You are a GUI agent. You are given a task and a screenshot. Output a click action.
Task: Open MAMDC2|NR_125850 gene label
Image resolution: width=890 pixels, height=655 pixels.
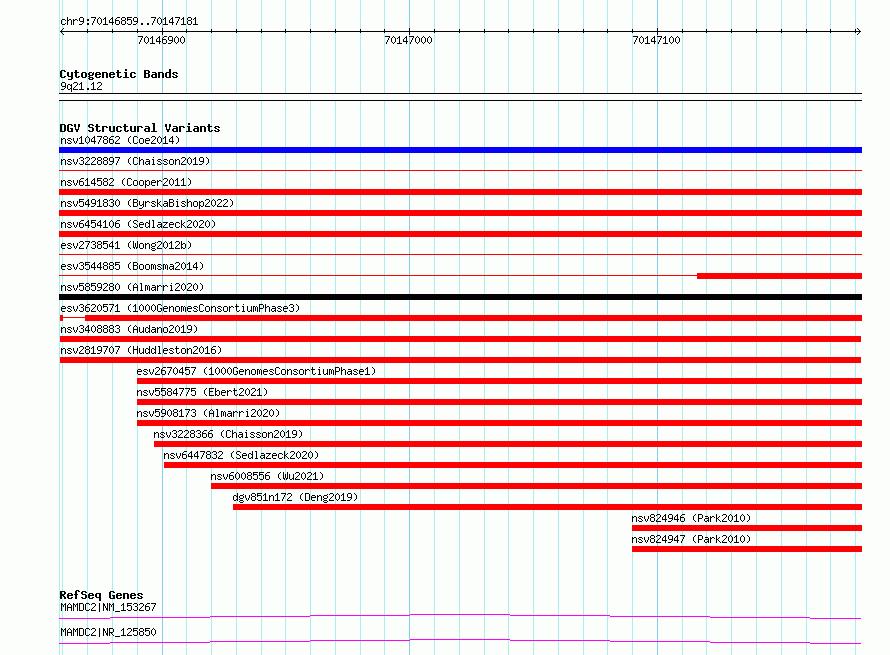(108, 632)
